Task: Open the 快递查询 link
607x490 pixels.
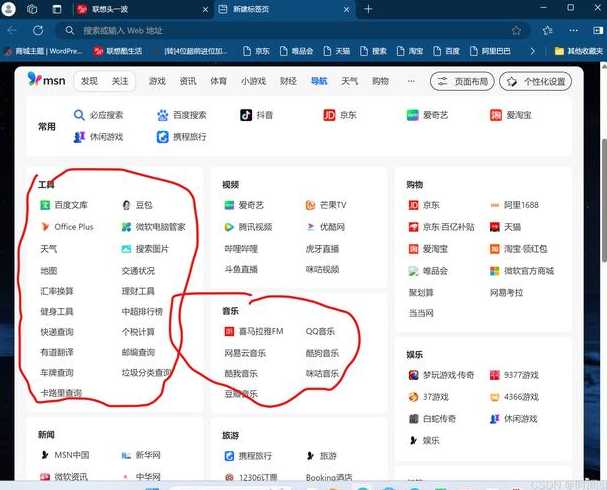Action: (x=57, y=332)
